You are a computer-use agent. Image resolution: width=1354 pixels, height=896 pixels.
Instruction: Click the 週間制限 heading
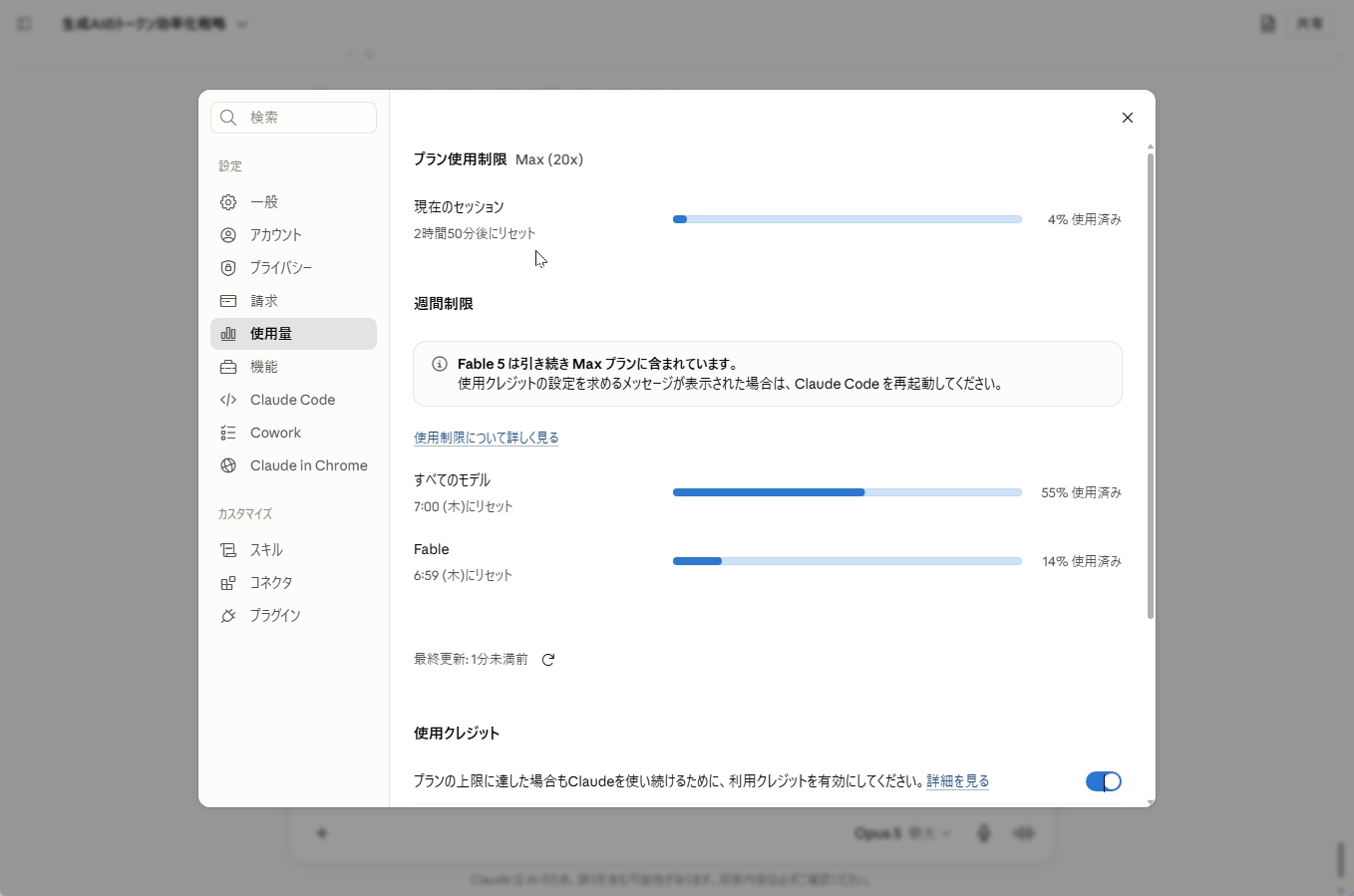coord(444,304)
